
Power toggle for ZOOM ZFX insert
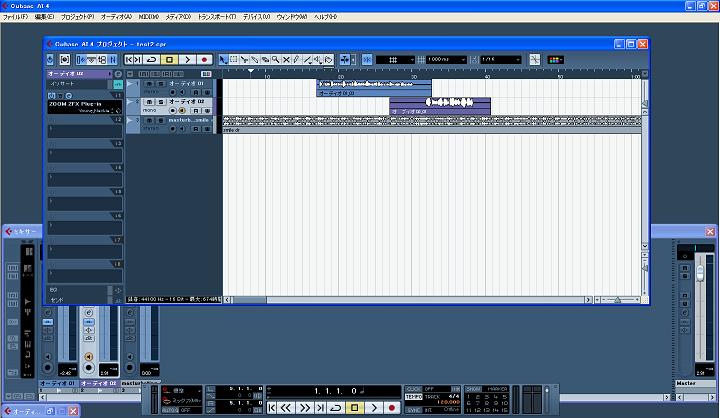pyautogui.click(x=52, y=96)
